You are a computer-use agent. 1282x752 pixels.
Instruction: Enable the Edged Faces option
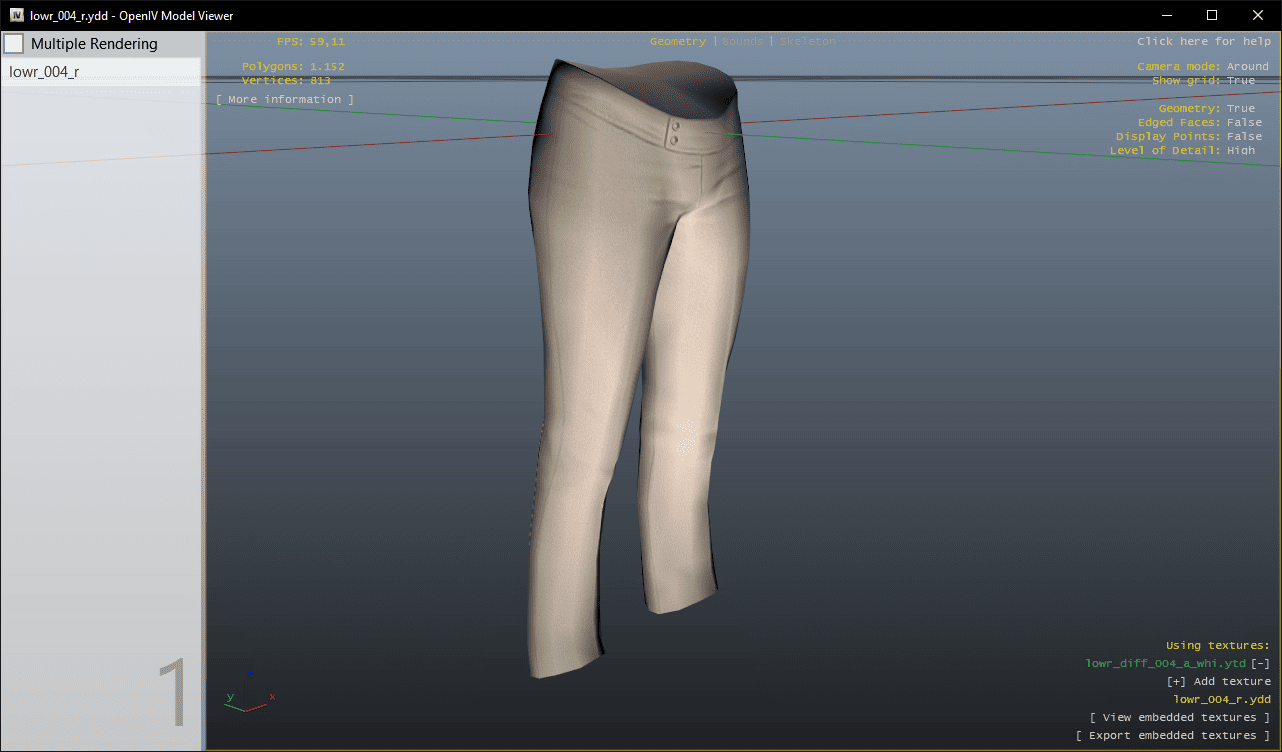click(1244, 123)
